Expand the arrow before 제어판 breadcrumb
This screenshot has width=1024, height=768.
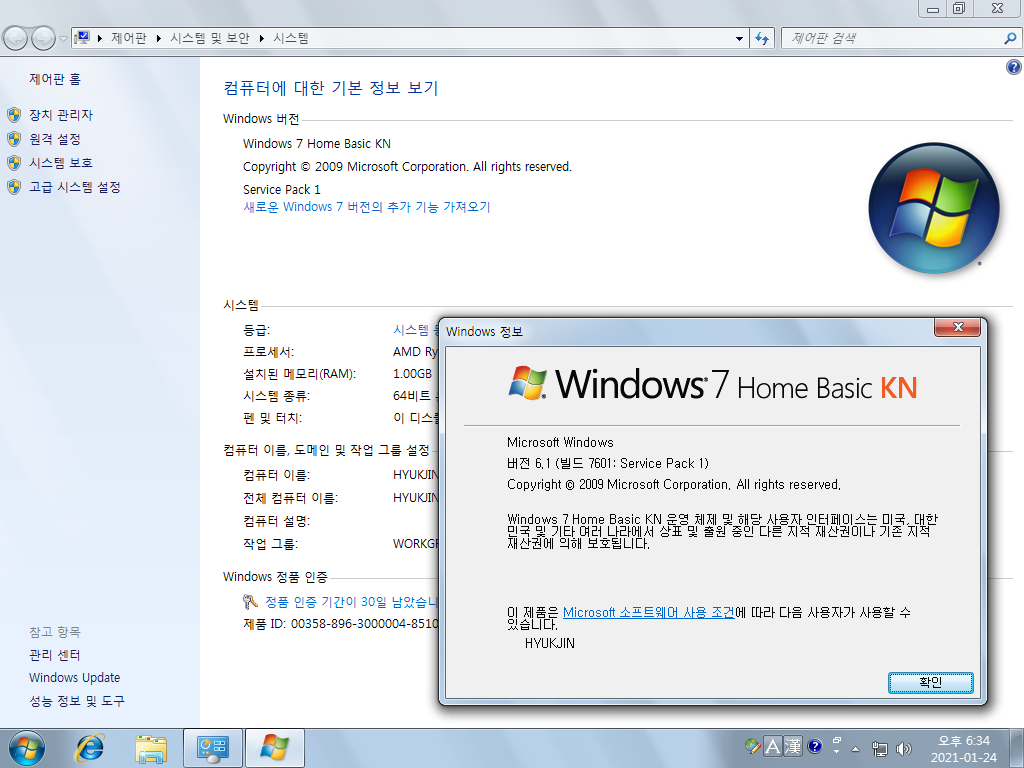(100, 39)
